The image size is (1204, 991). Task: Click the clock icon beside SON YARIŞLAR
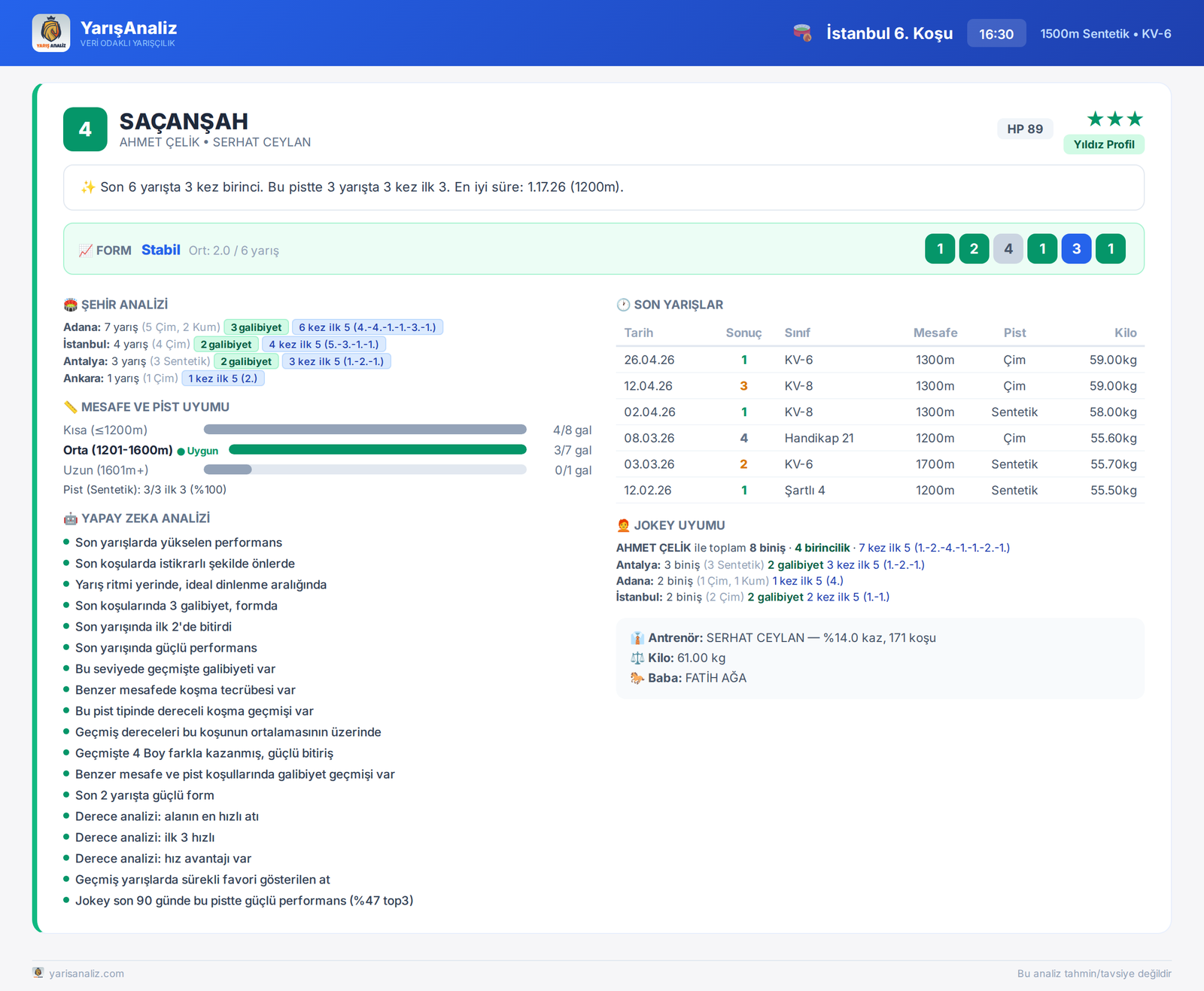623,305
